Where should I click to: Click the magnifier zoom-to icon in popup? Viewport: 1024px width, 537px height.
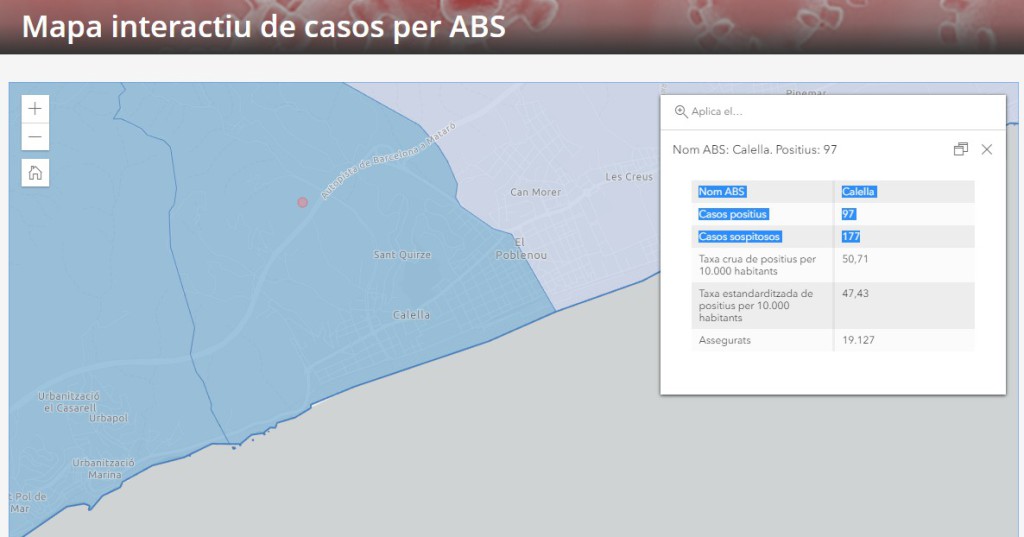click(x=681, y=112)
